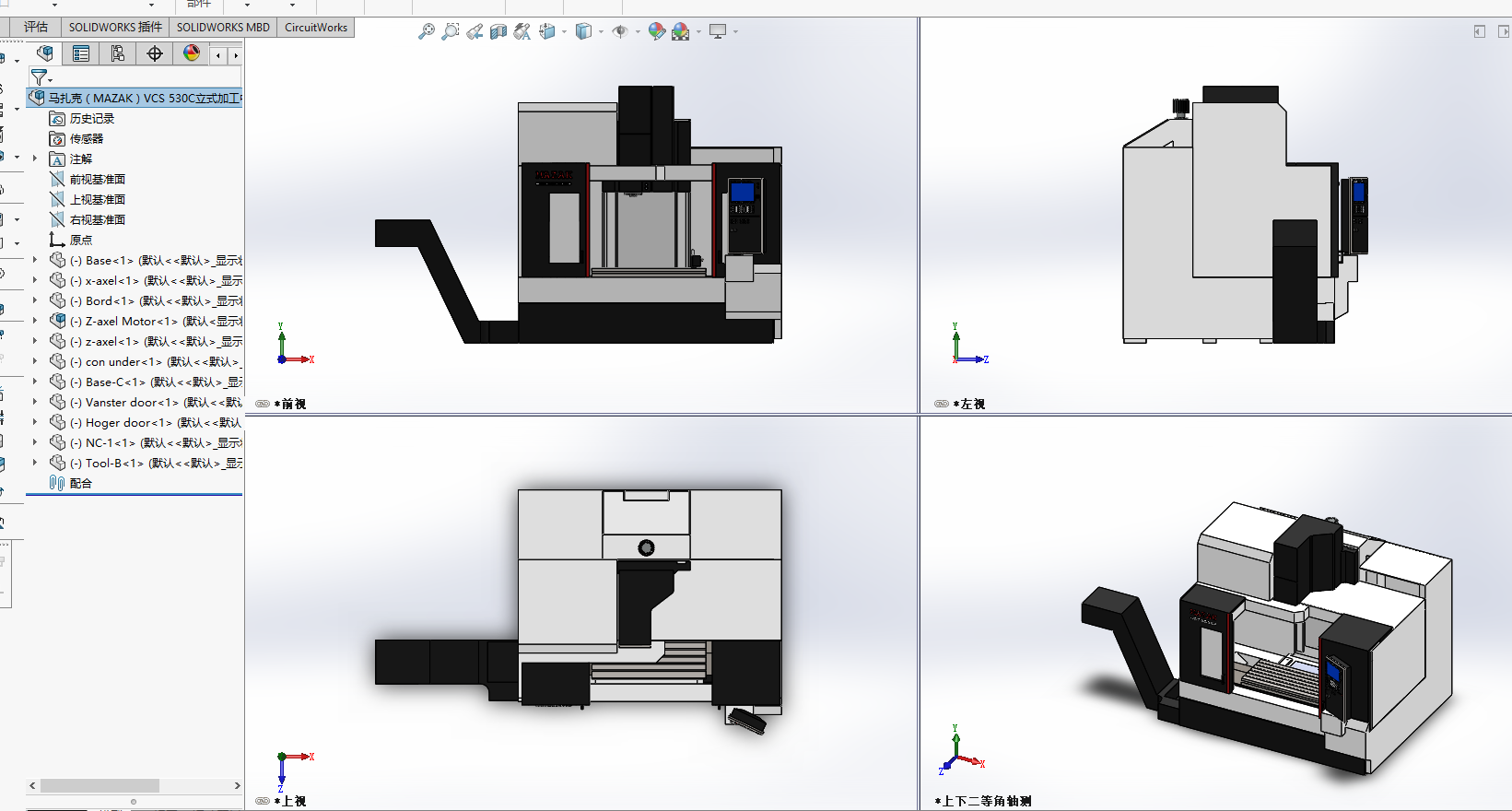Activate the Section View tool
This screenshot has width=1512, height=811.
click(498, 31)
